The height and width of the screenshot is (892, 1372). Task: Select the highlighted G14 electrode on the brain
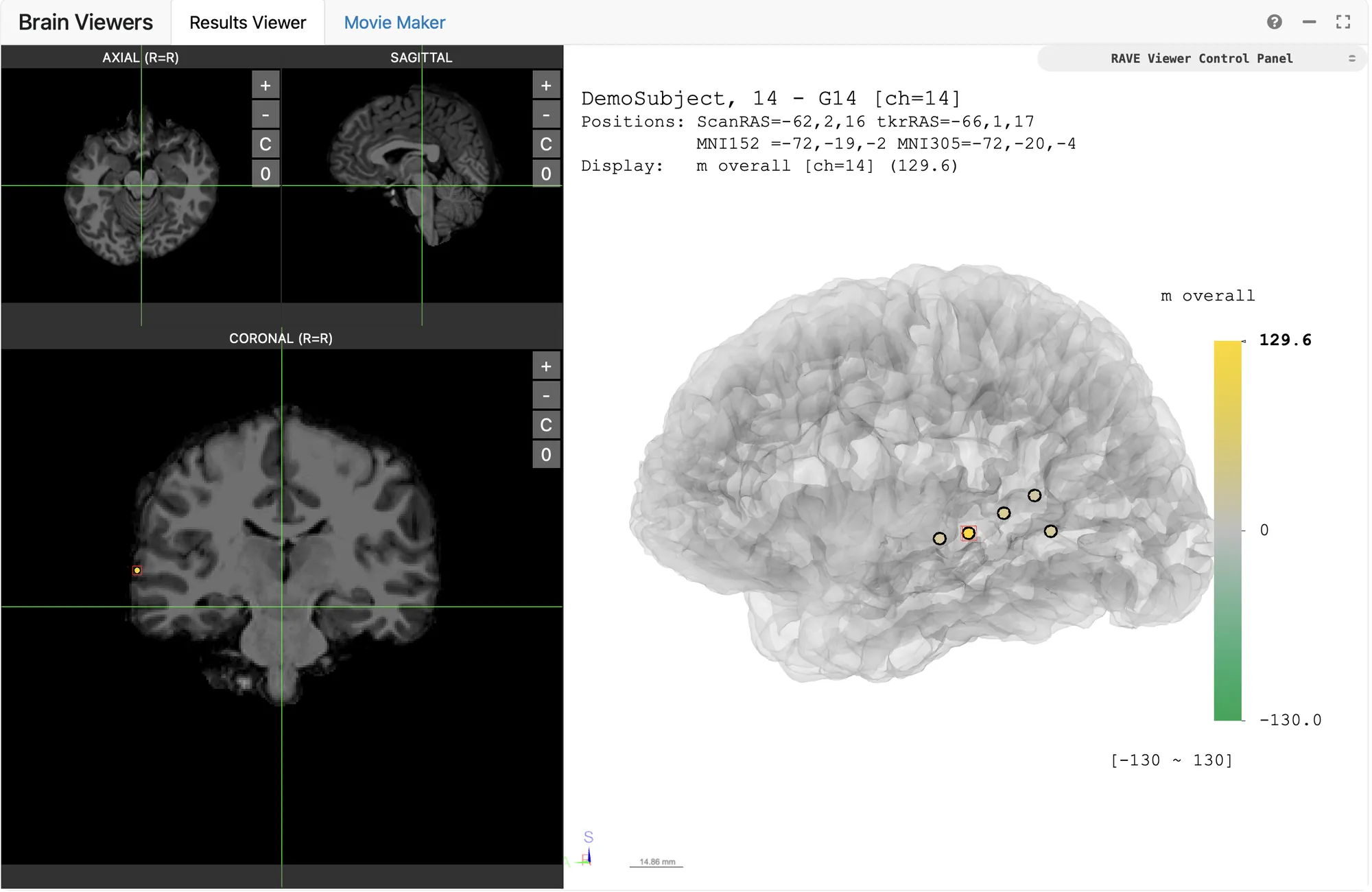[969, 533]
